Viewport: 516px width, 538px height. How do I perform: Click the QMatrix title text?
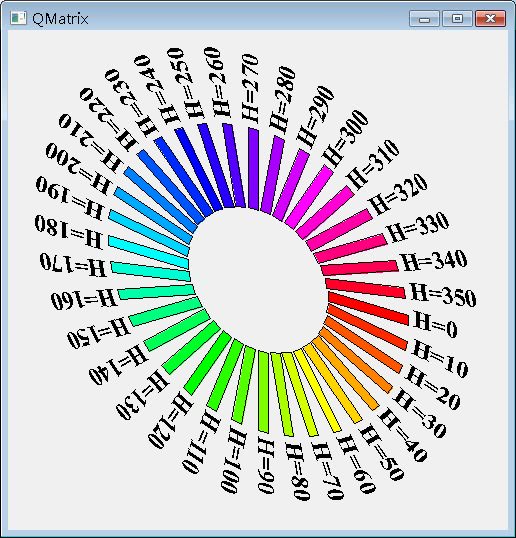pyautogui.click(x=60, y=19)
